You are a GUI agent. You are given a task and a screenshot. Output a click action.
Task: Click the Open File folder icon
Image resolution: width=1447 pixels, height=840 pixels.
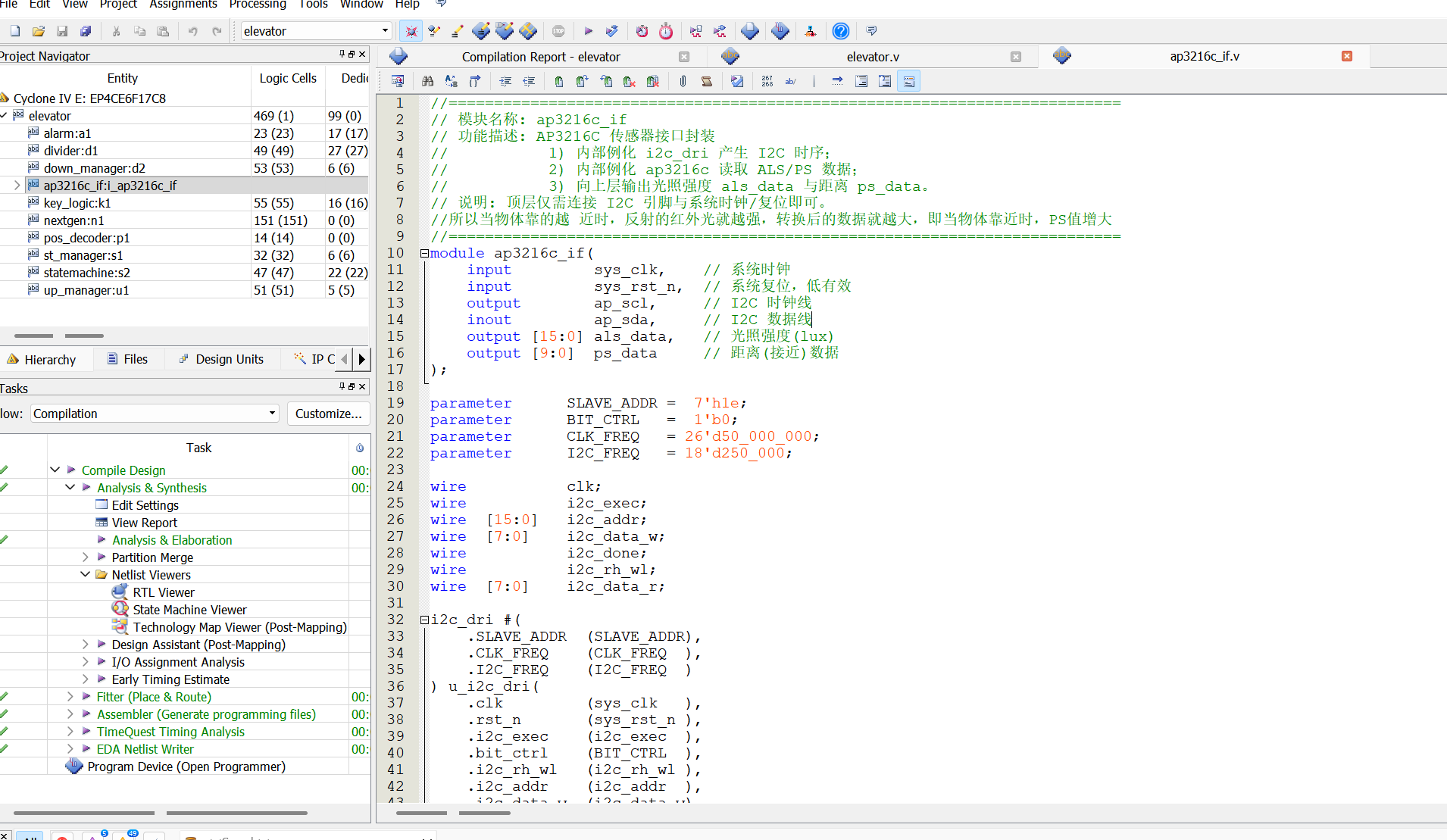[39, 31]
